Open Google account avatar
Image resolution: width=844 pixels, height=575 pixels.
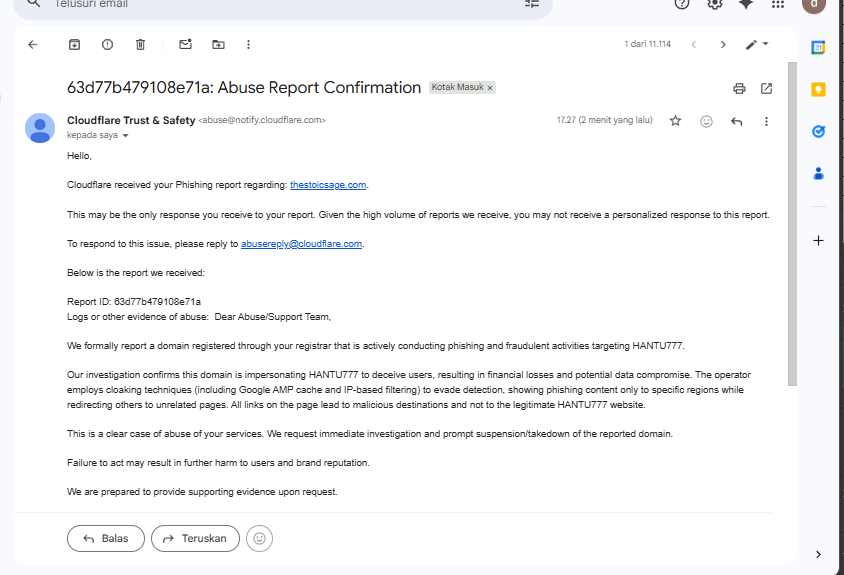tap(813, 5)
